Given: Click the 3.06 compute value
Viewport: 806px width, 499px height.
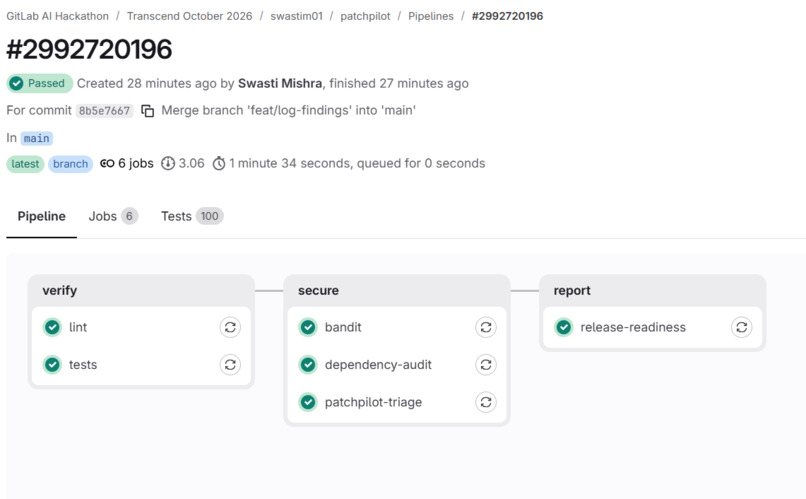Looking at the screenshot, I should (x=191, y=163).
